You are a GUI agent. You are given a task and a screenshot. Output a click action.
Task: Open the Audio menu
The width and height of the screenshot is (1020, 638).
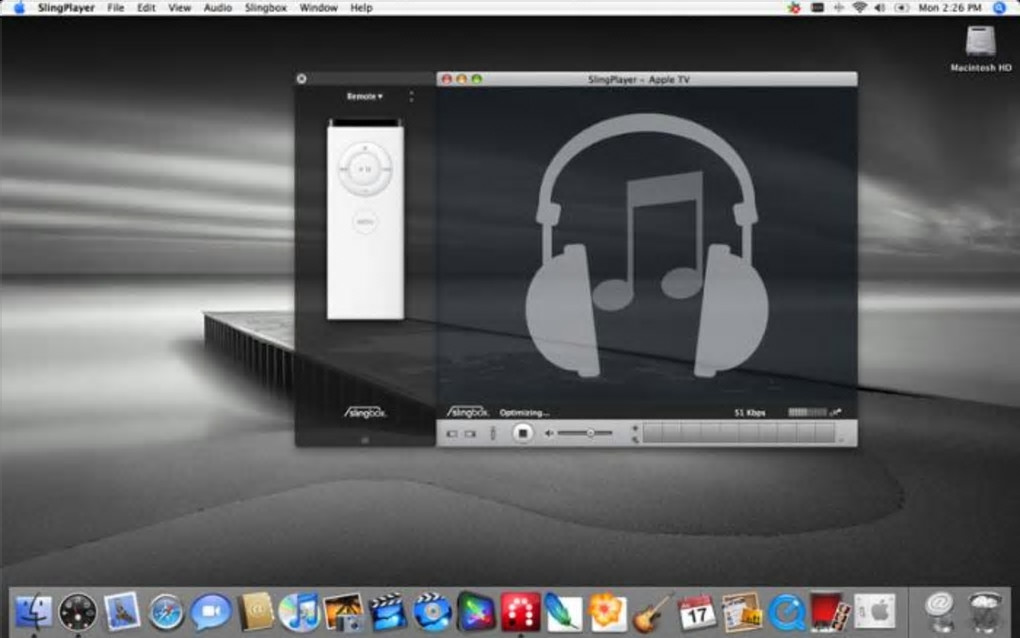tap(217, 8)
